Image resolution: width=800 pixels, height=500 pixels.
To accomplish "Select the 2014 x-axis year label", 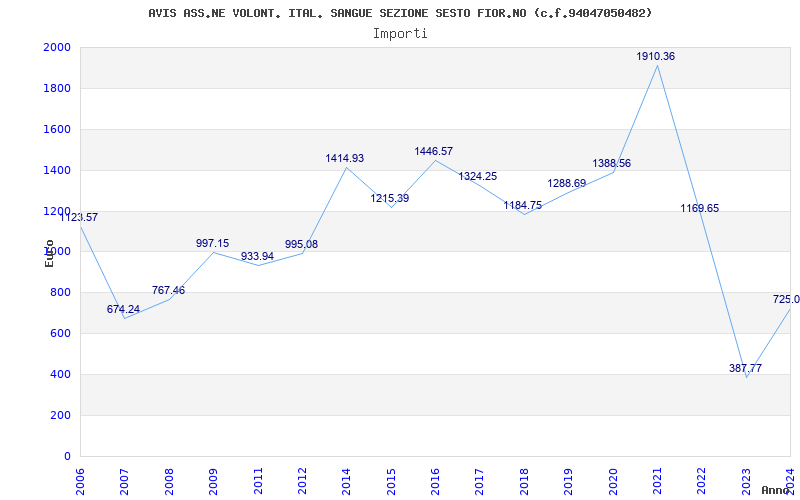I will click(347, 479).
